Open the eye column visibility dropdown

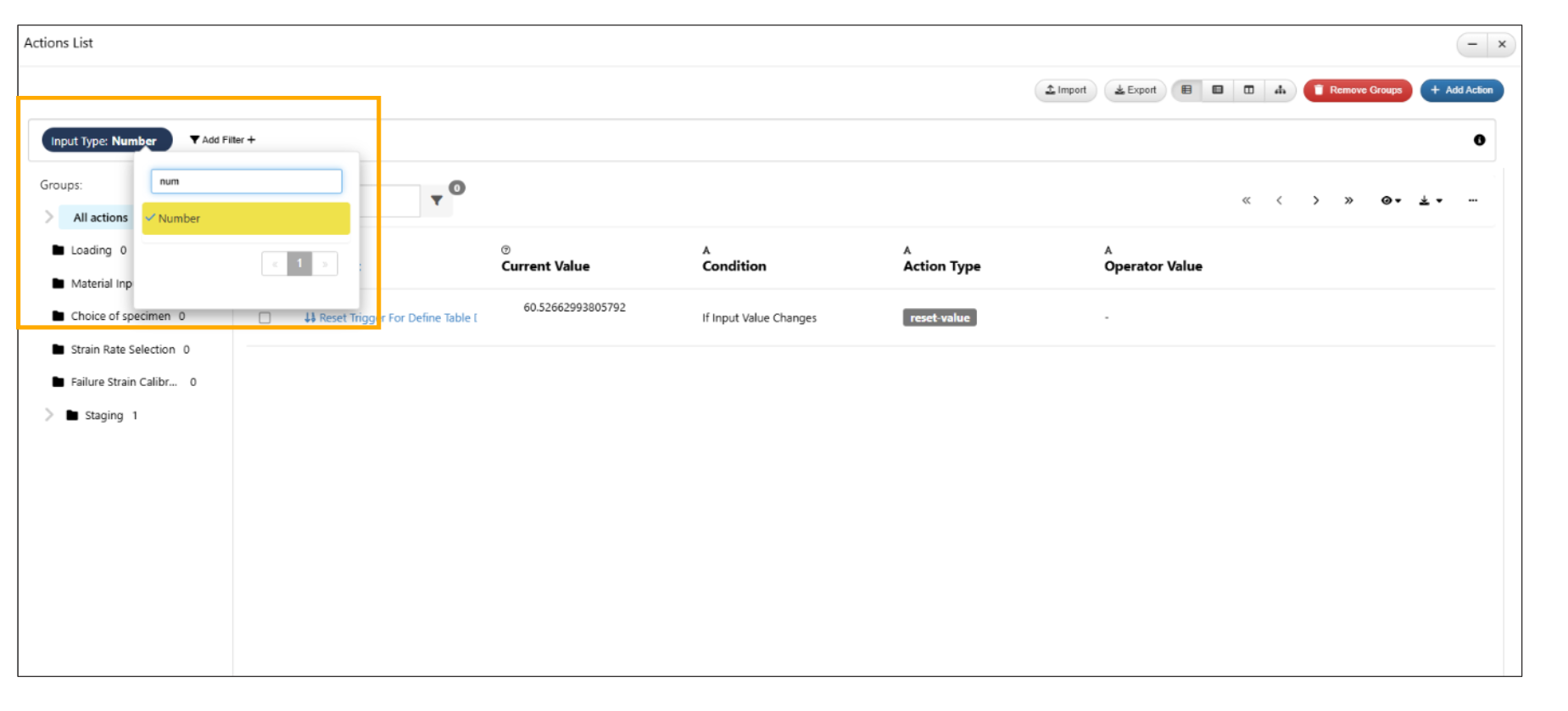1390,201
